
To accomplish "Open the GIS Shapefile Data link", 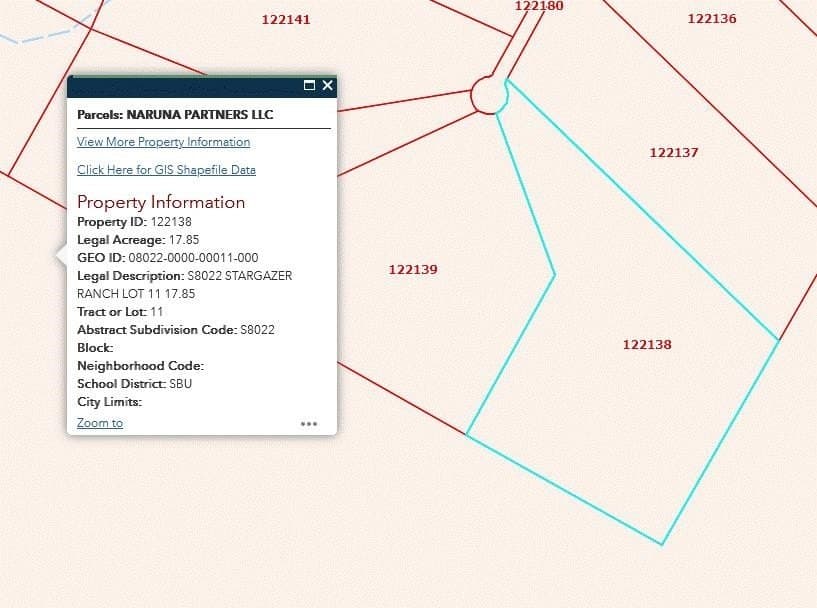I will [166, 170].
